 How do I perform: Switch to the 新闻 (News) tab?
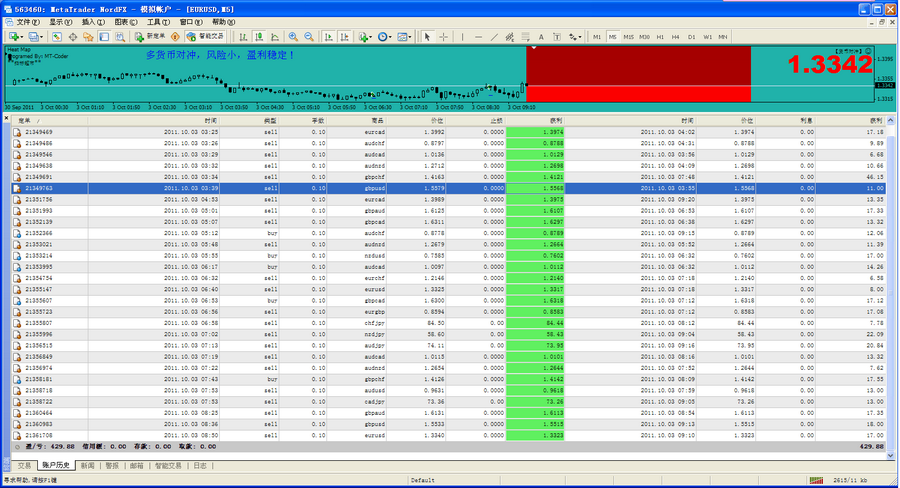click(87, 466)
